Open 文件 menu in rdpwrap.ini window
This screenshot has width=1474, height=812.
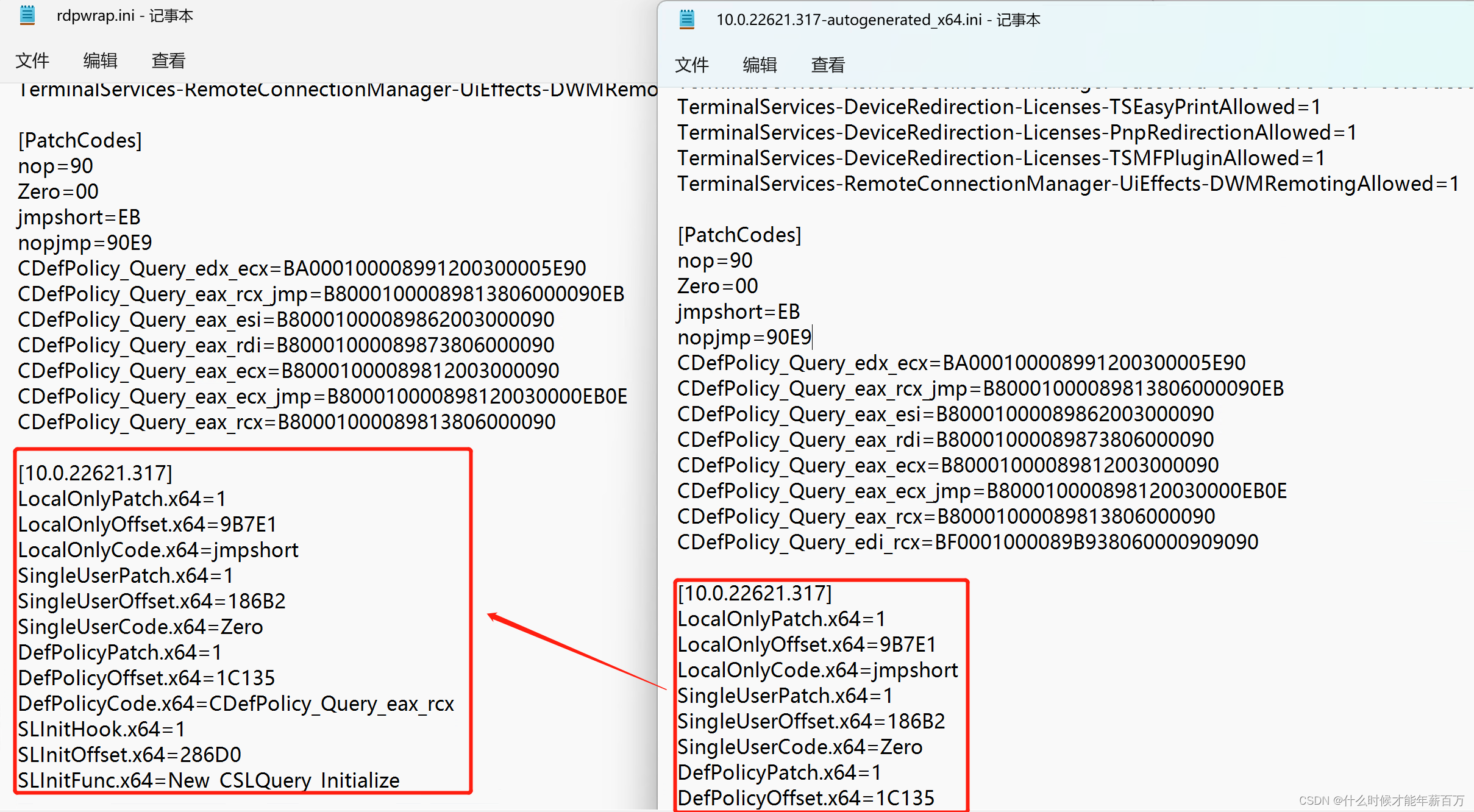pyautogui.click(x=32, y=60)
